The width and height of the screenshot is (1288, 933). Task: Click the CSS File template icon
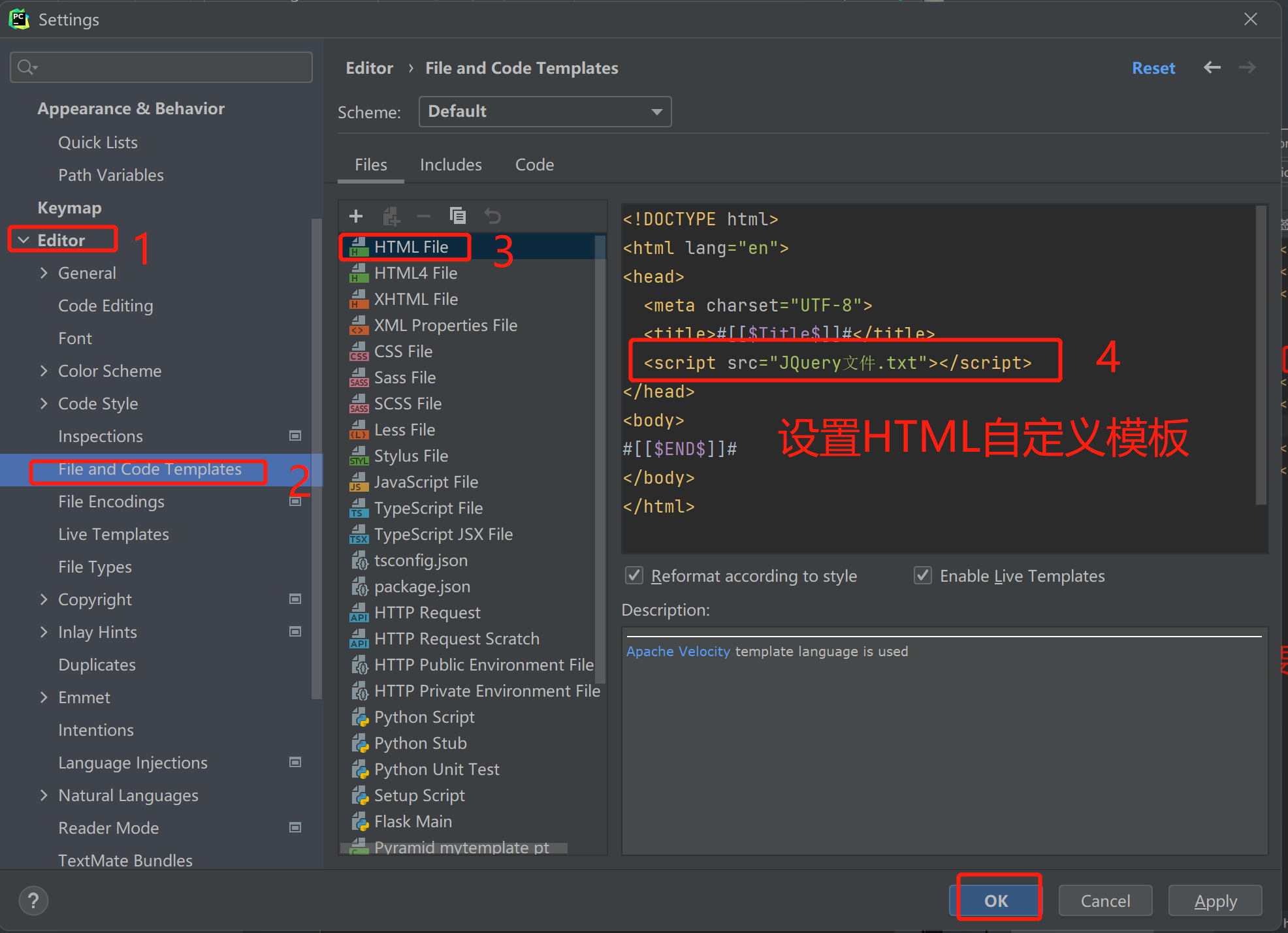tap(359, 352)
